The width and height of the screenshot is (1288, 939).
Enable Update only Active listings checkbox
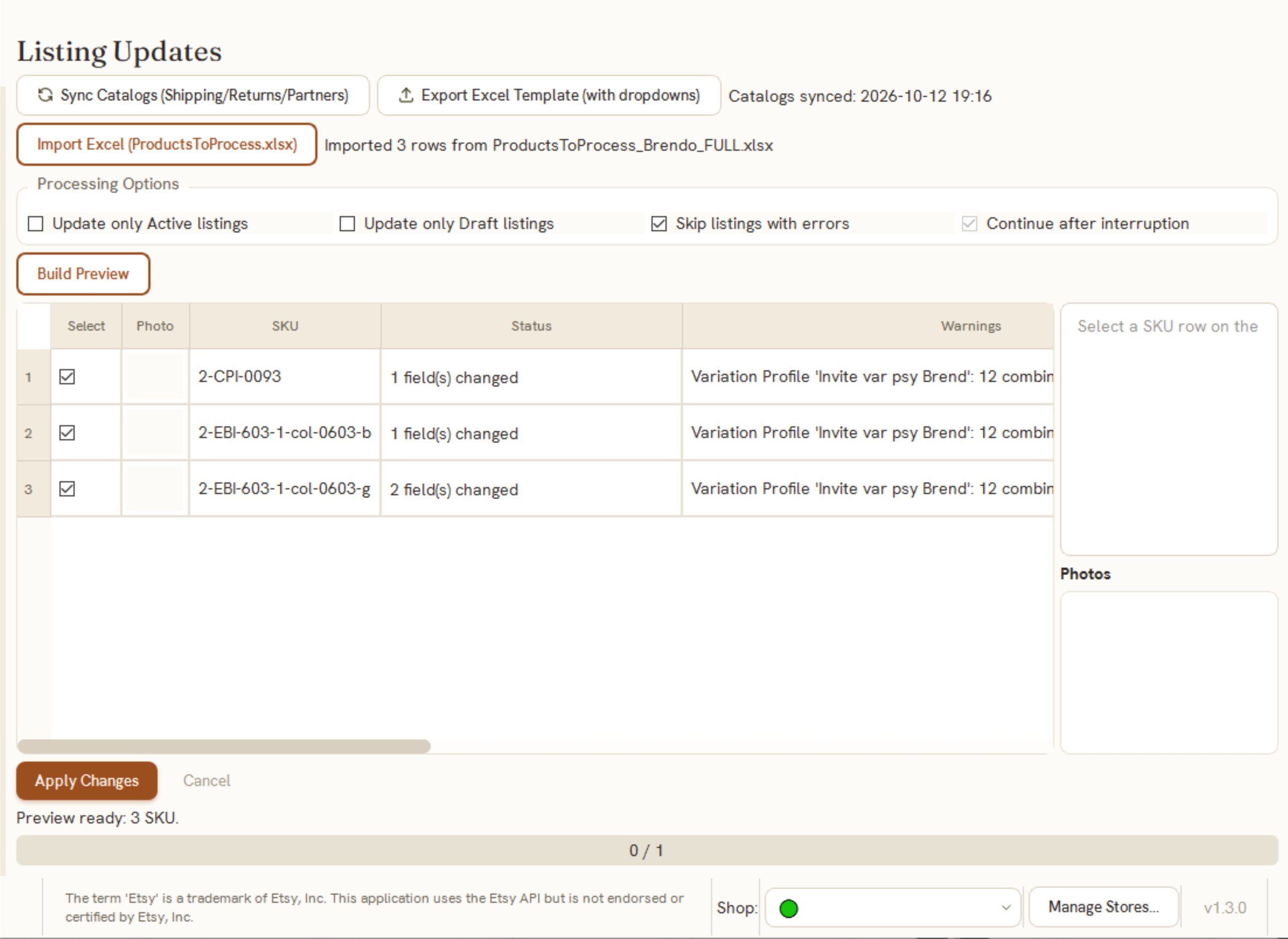[36, 224]
